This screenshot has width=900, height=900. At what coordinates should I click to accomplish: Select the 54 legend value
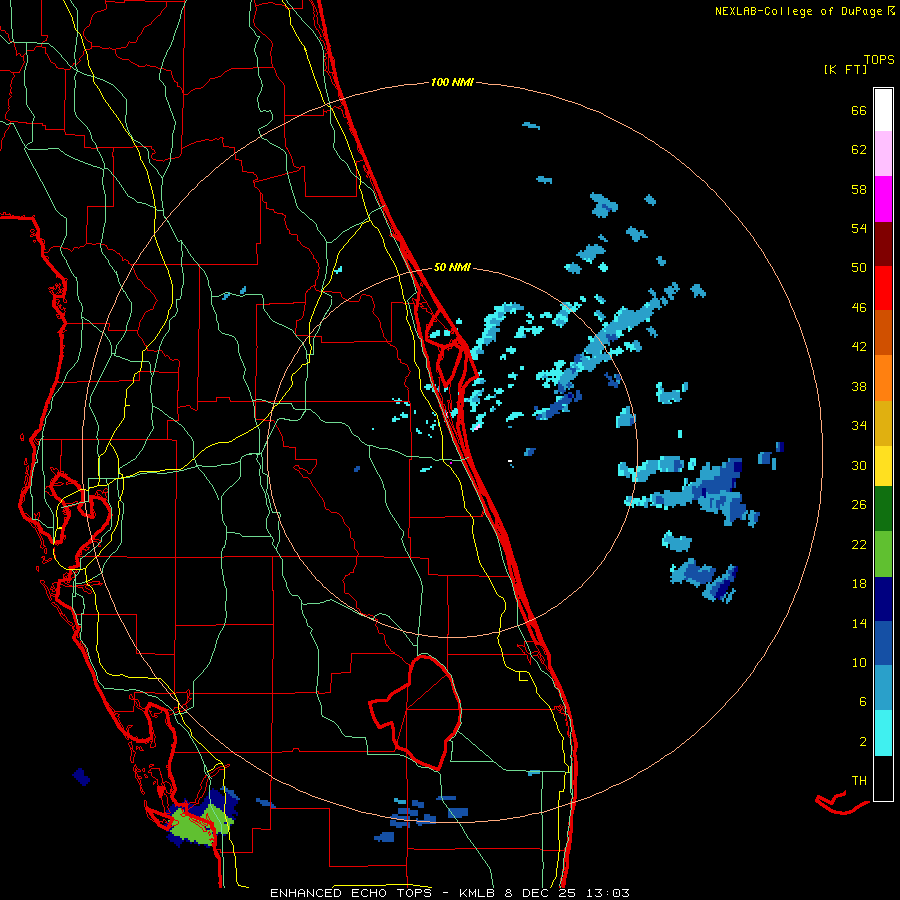[x=859, y=228]
